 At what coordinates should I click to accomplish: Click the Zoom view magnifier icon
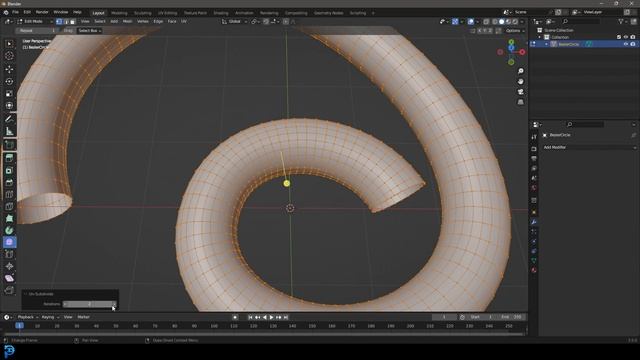coord(520,71)
